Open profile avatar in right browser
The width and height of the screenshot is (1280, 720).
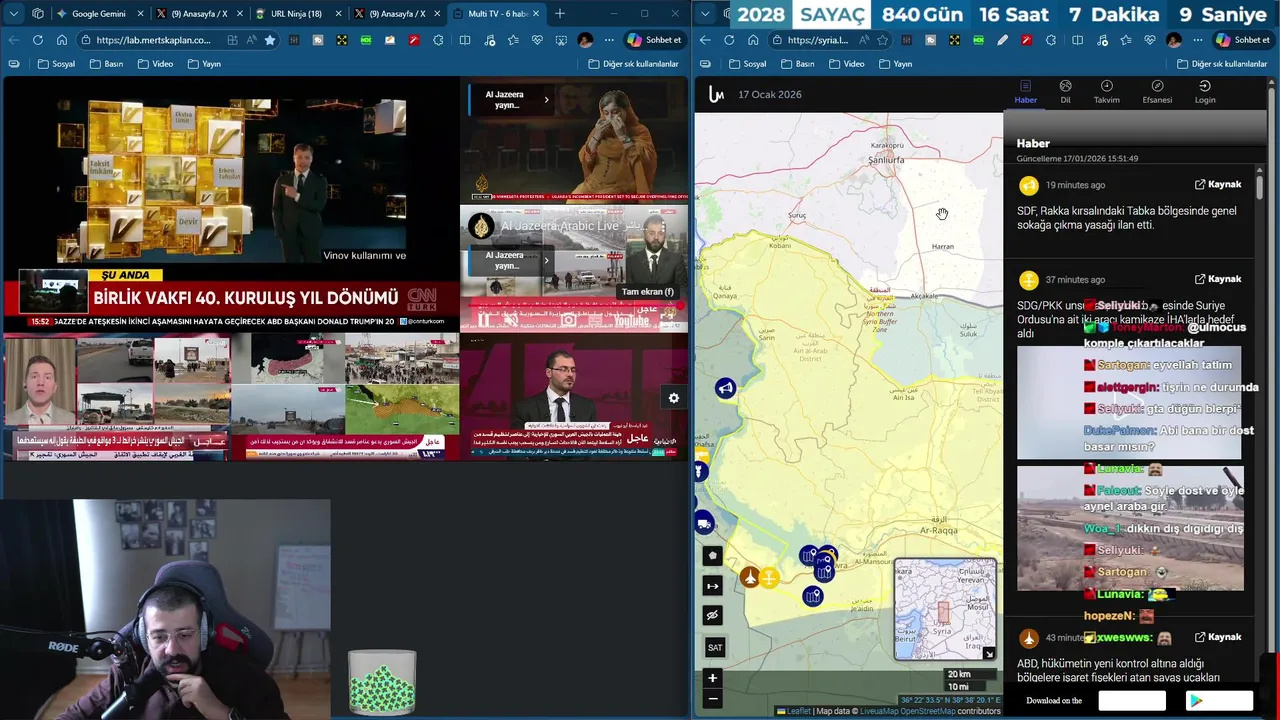click(1173, 40)
